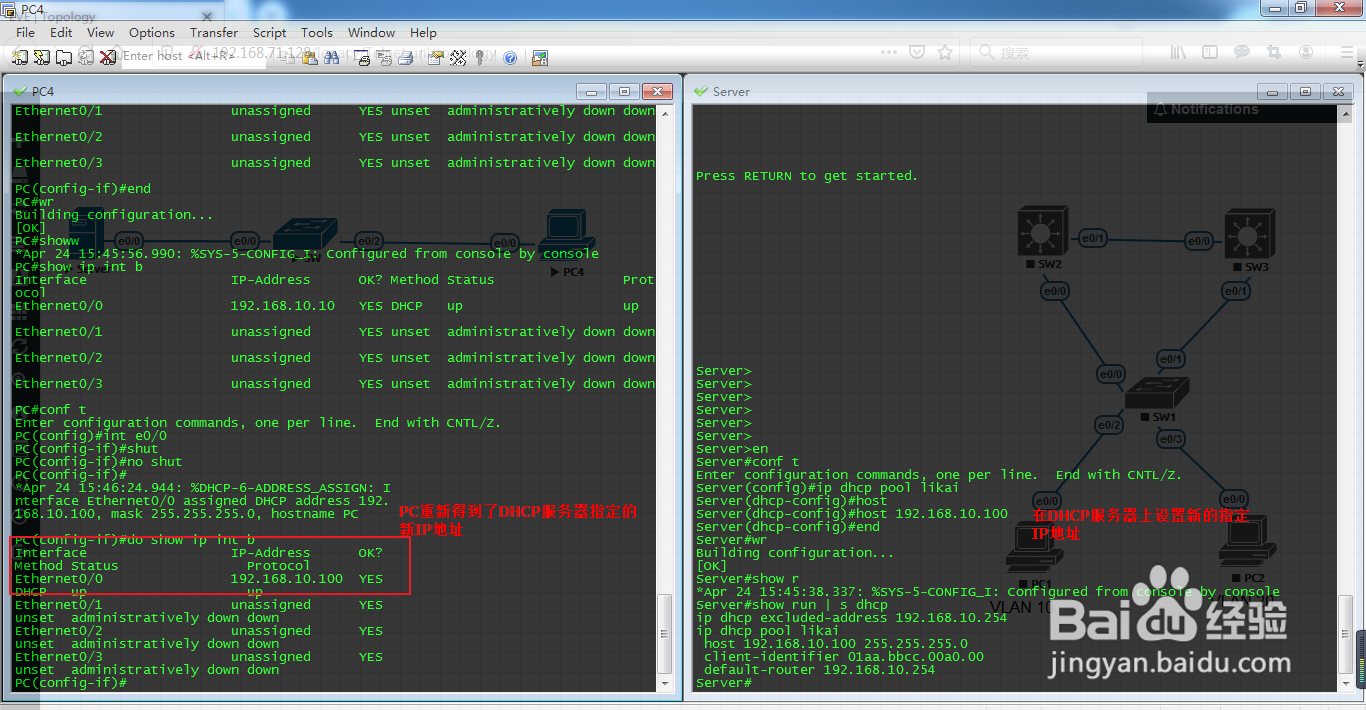Click the blue Help question mark icon

coord(509,57)
